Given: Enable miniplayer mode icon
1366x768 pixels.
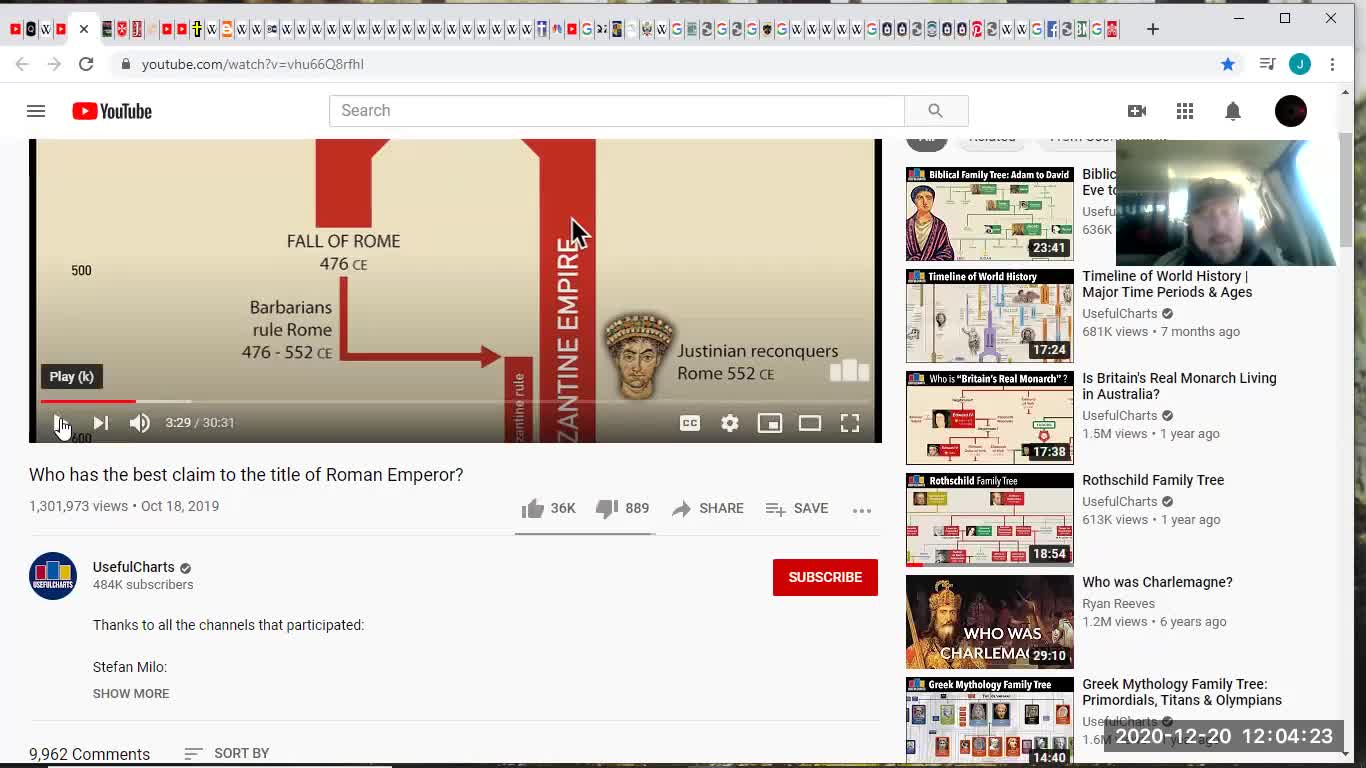Looking at the screenshot, I should (770, 423).
